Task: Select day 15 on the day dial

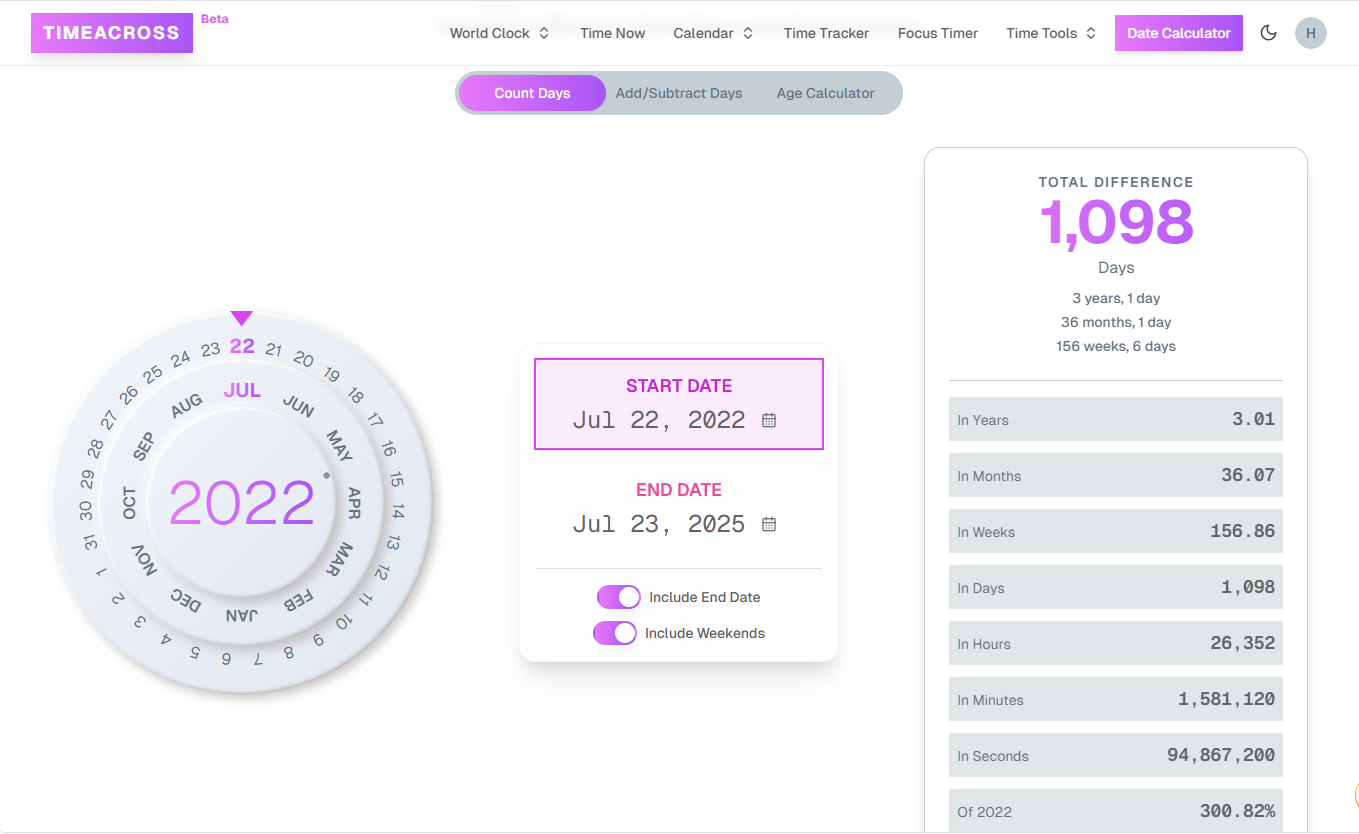Action: (x=396, y=480)
